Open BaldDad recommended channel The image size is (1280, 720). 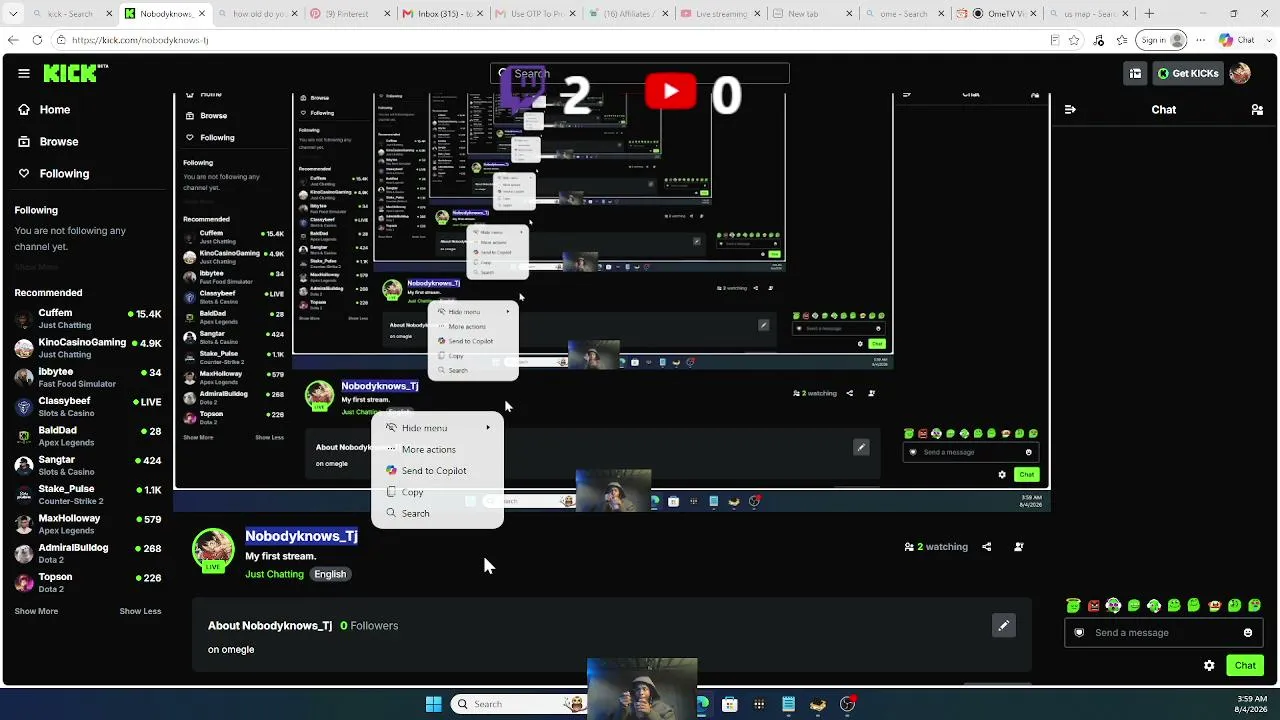pyautogui.click(x=88, y=436)
